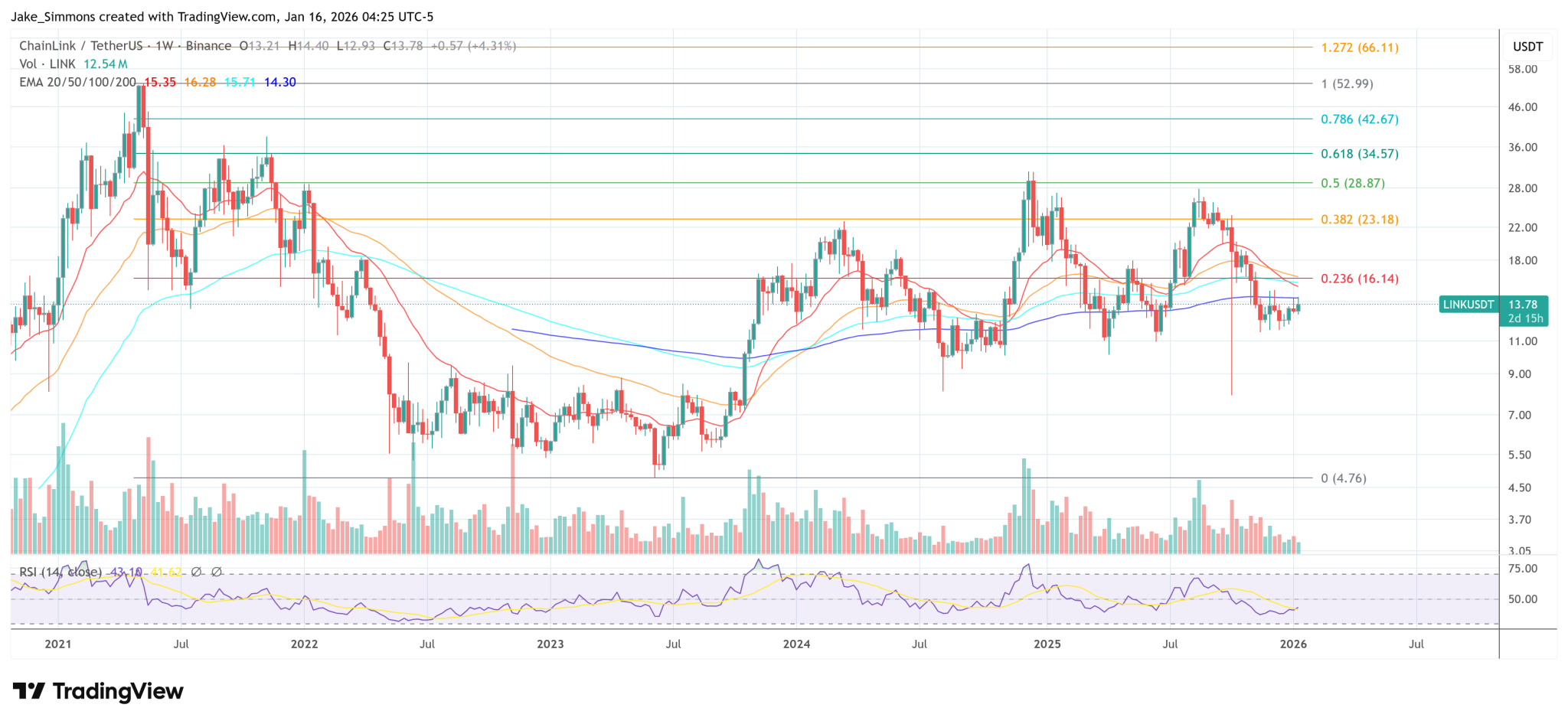Expand the EMA 20/50/100/200 indicator legend
1568x724 pixels.
pos(77,82)
